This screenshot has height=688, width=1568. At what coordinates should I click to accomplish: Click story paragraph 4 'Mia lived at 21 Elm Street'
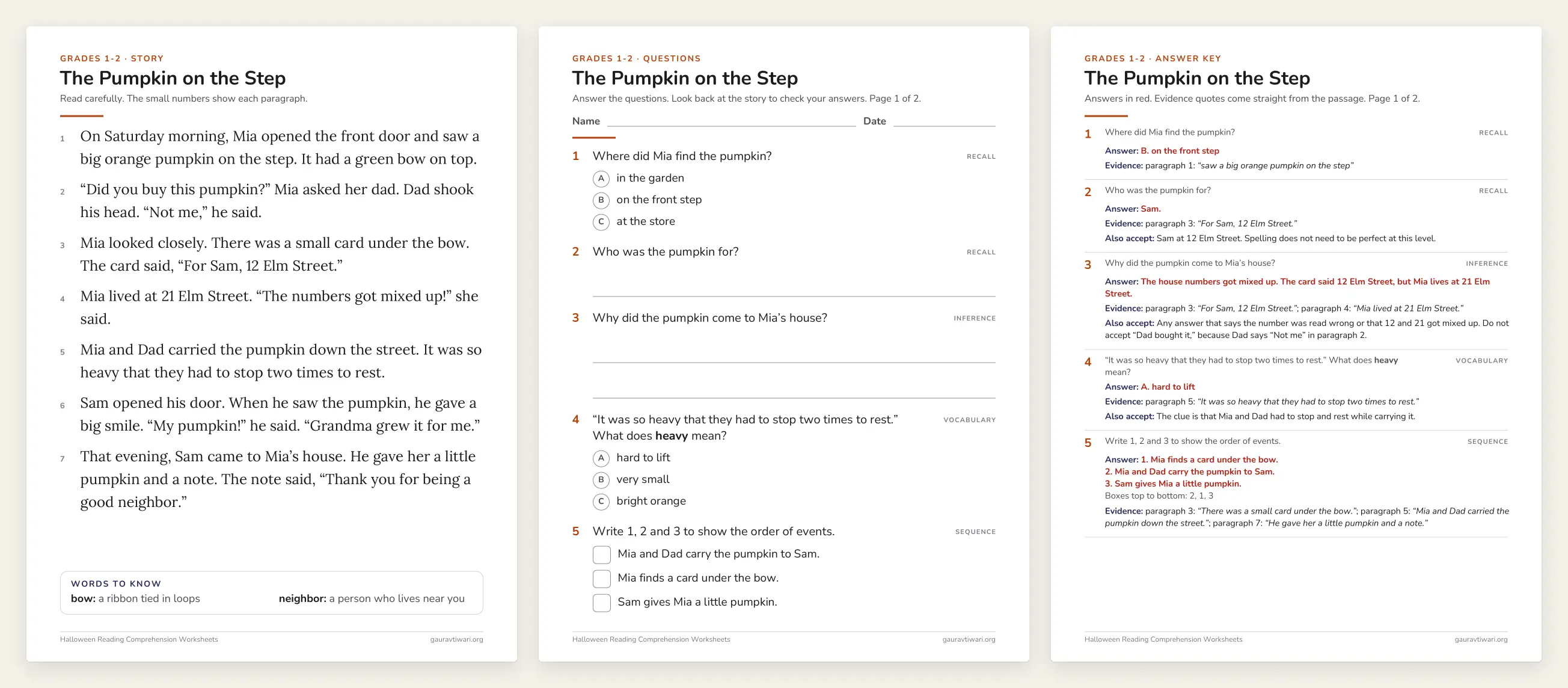click(280, 307)
